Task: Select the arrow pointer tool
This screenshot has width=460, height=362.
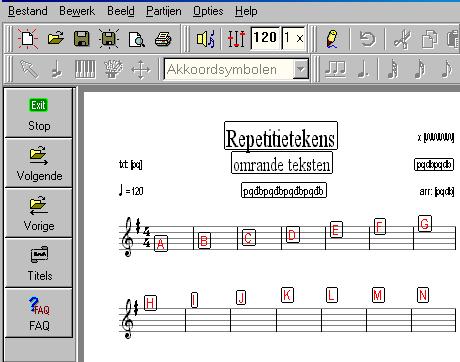Action: pyautogui.click(x=29, y=69)
